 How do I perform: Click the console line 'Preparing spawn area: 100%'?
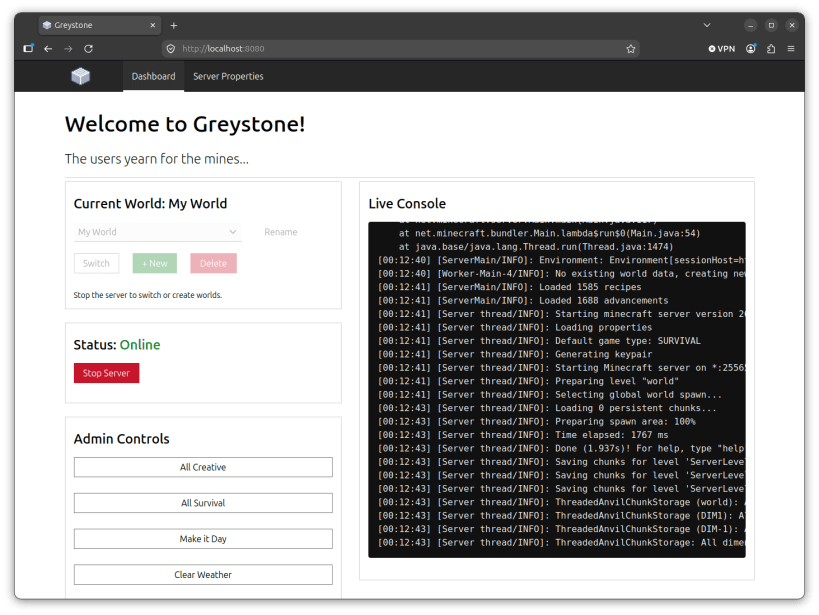tap(625, 422)
